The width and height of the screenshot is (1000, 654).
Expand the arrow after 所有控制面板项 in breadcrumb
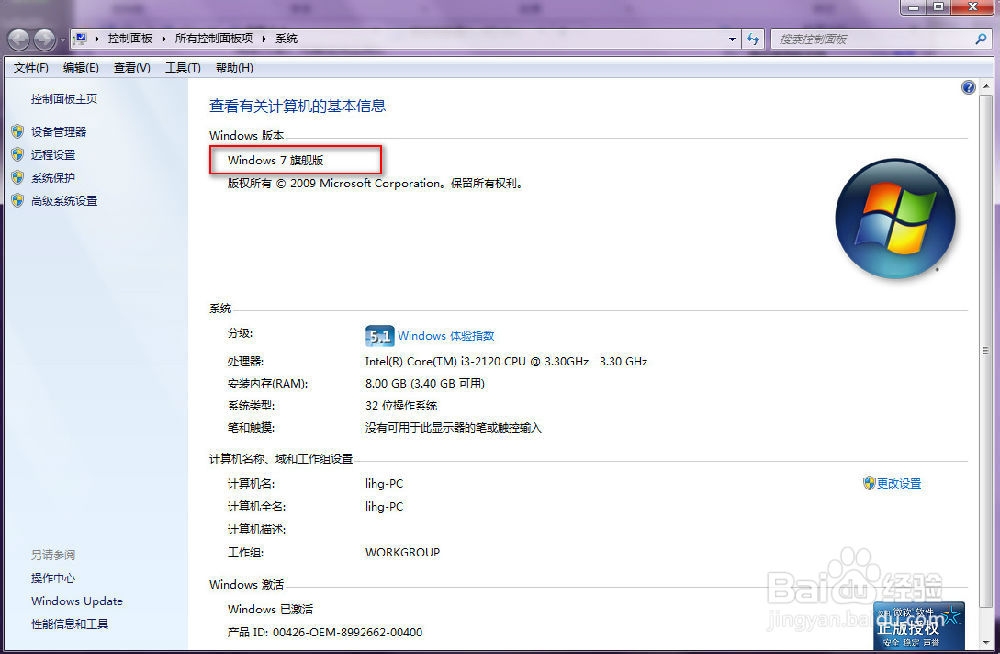pyautogui.click(x=263, y=39)
